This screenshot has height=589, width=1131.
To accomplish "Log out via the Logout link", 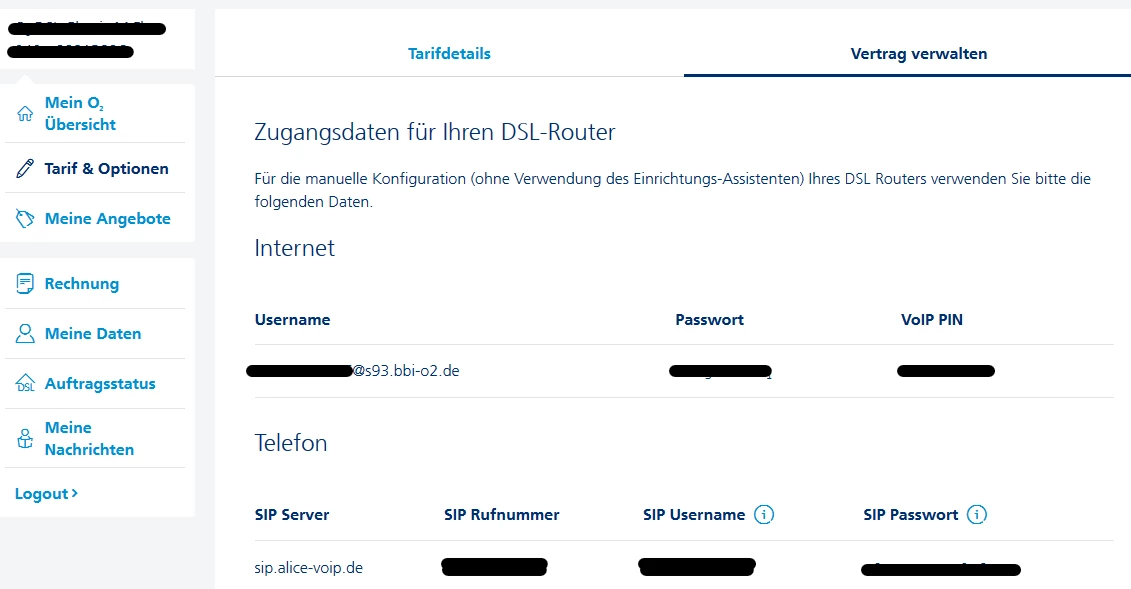I will click(46, 494).
